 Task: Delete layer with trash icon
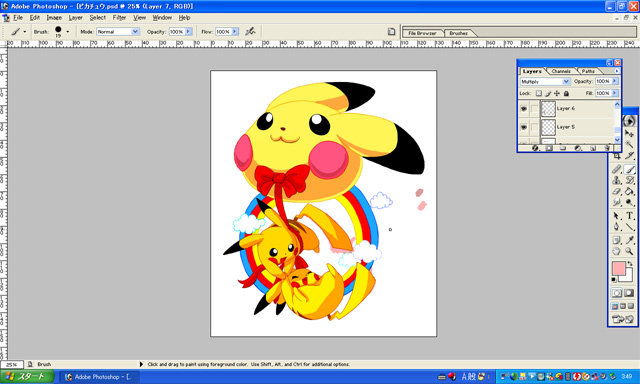coord(607,148)
